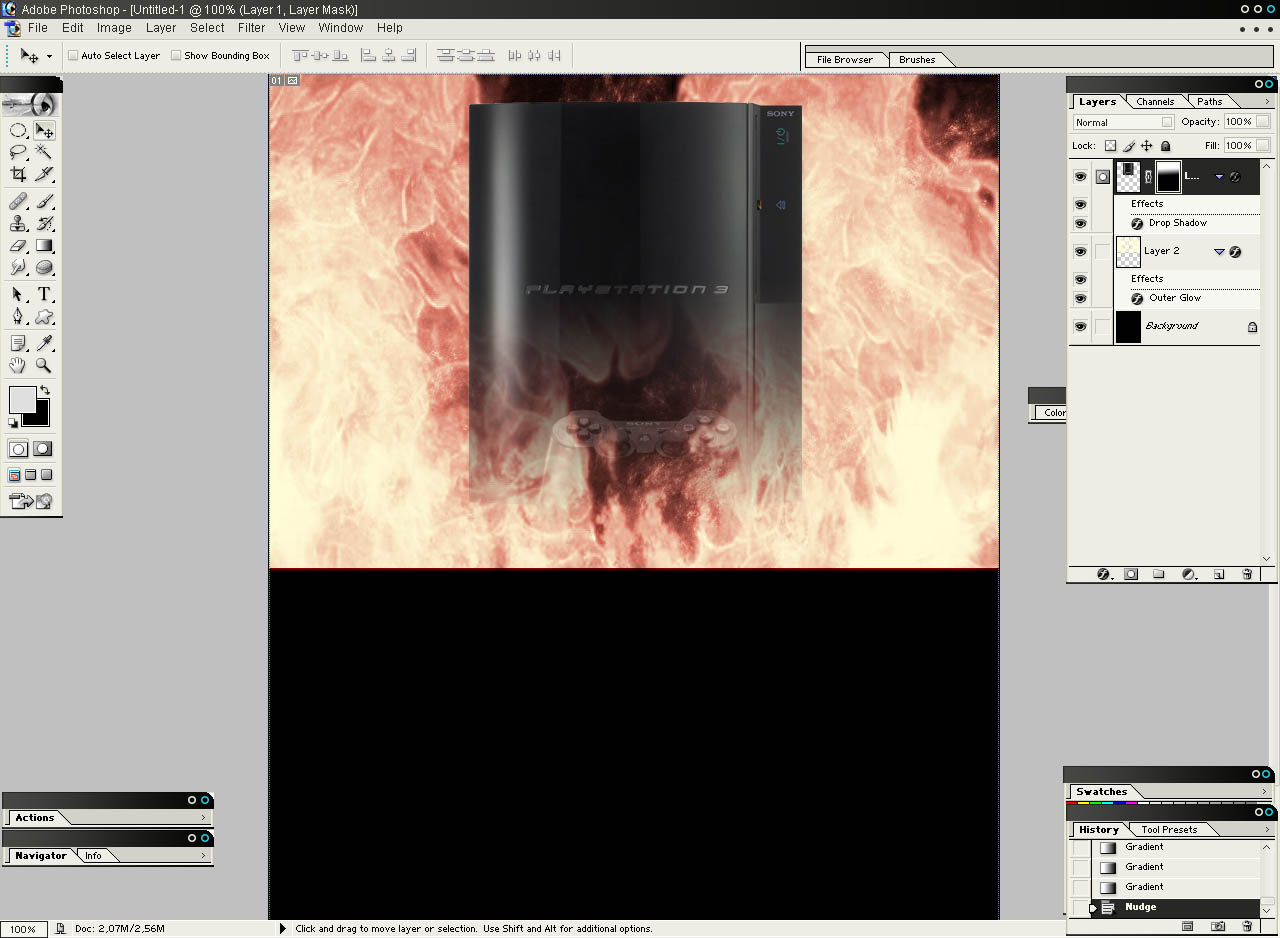Viewport: 1280px width, 938px height.
Task: Select the History Brush tool
Action: [x=44, y=223]
